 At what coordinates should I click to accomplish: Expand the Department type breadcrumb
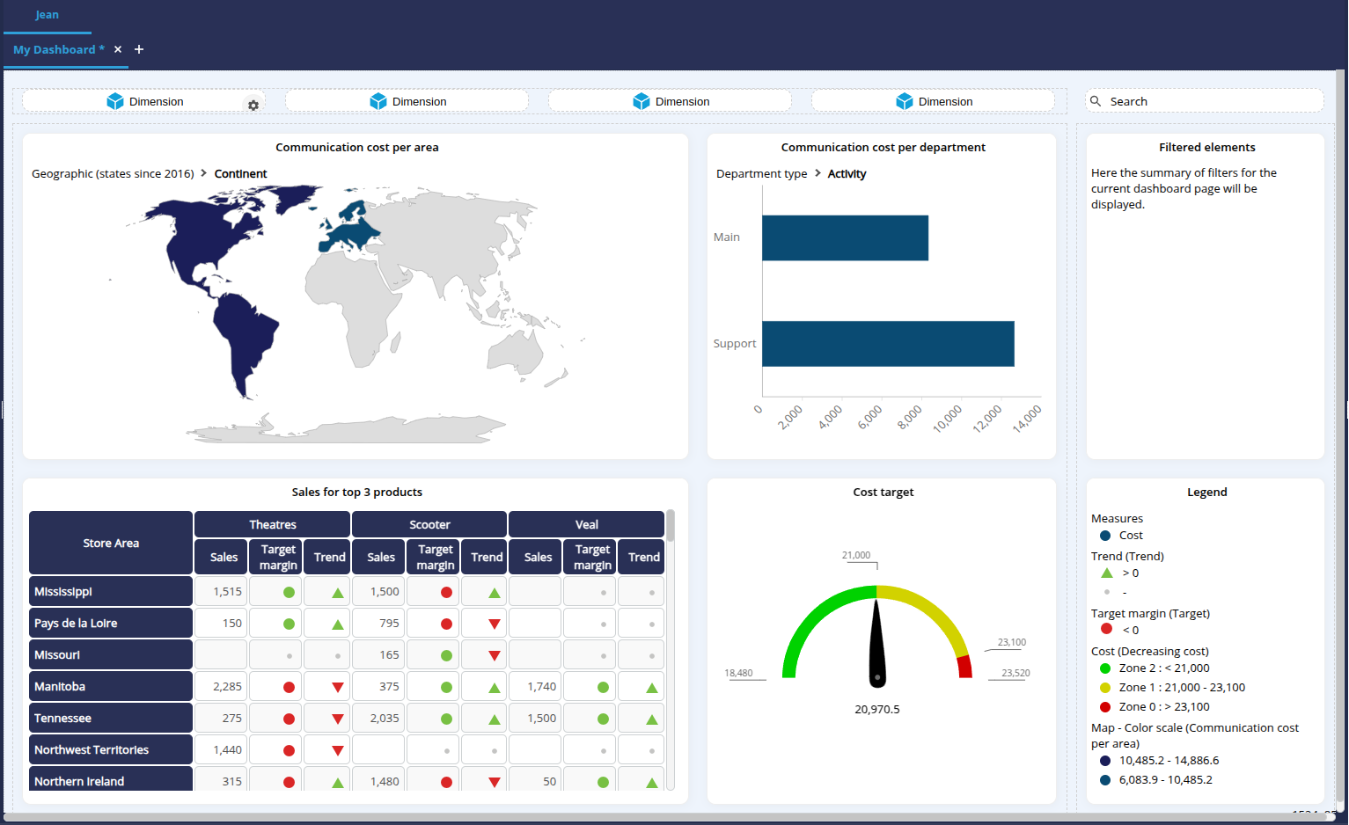click(761, 174)
